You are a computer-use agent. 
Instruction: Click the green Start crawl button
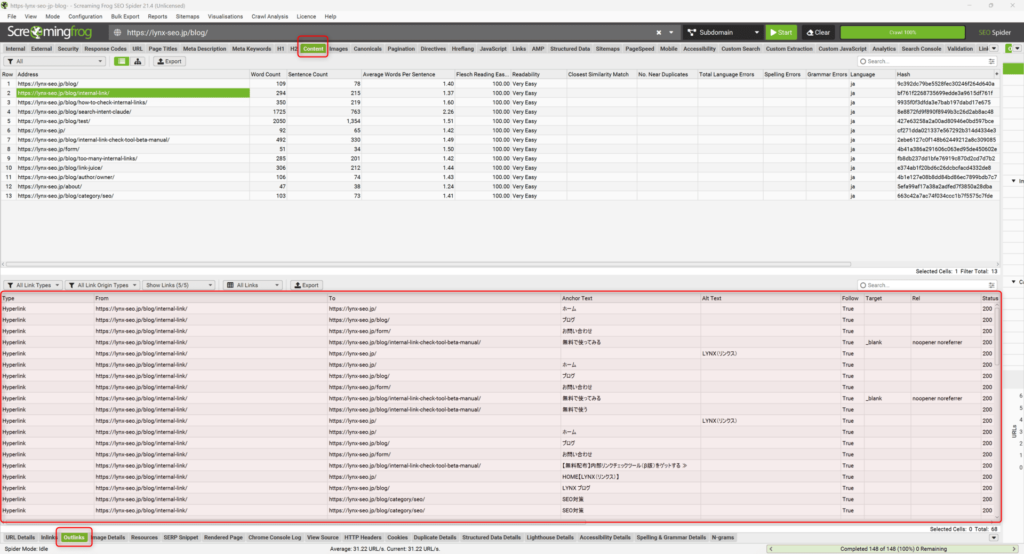(x=778, y=32)
